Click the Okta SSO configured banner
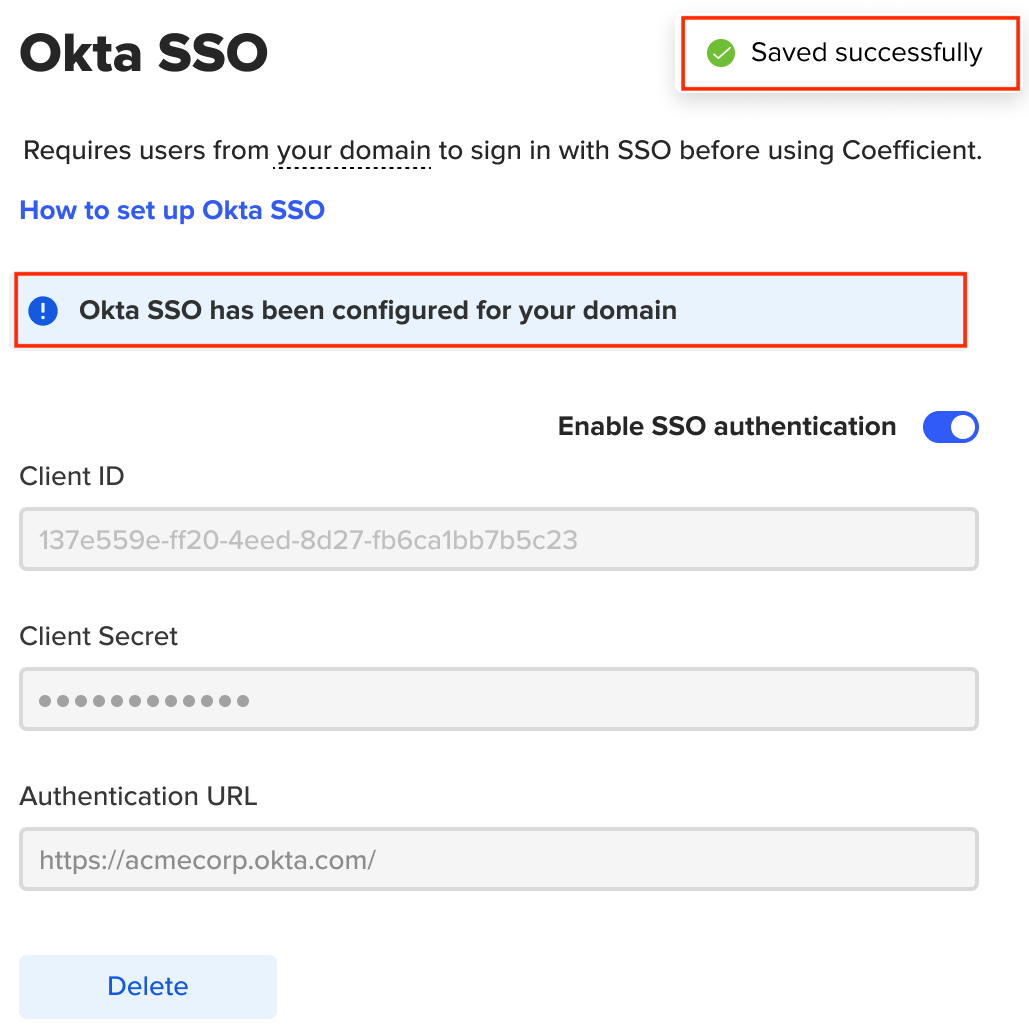The height and width of the screenshot is (1030, 1029). (x=490, y=310)
